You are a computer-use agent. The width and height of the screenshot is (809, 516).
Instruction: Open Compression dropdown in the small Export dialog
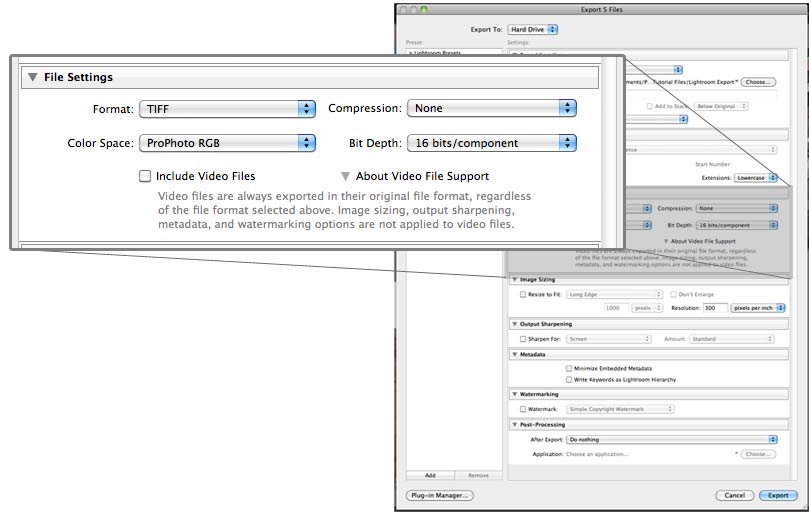(737, 208)
